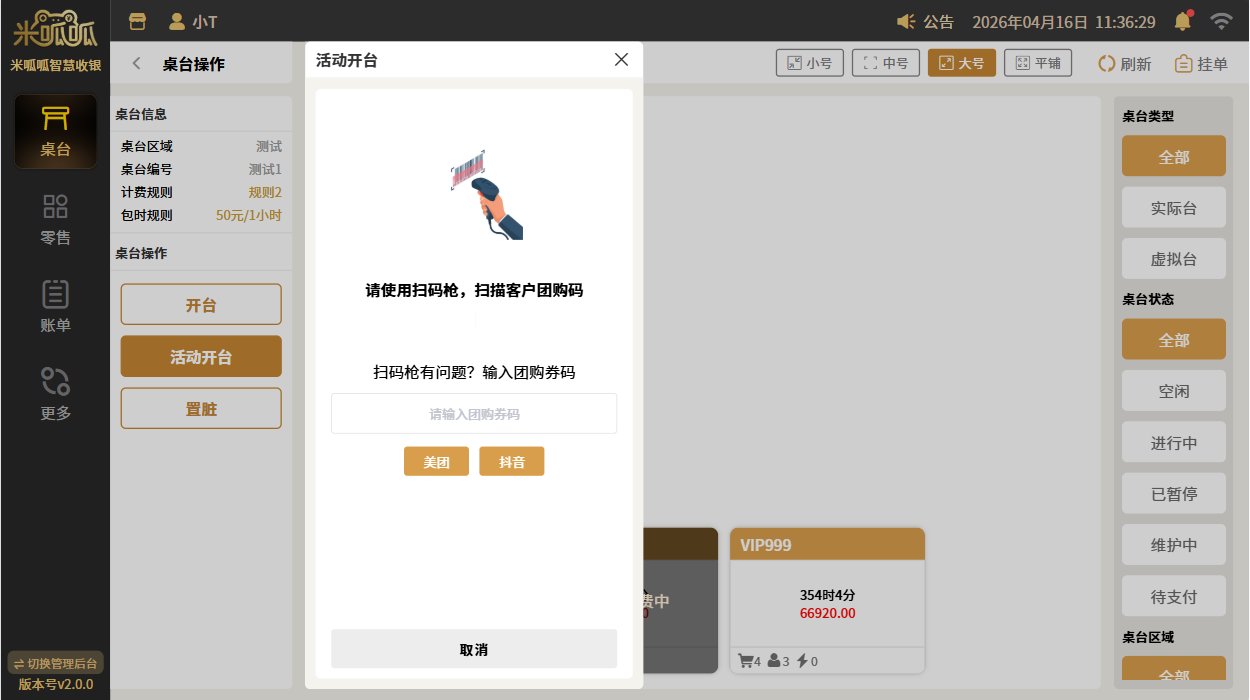The width and height of the screenshot is (1250, 700).
Task: Filter table status by 空闲
Action: click(x=1173, y=391)
